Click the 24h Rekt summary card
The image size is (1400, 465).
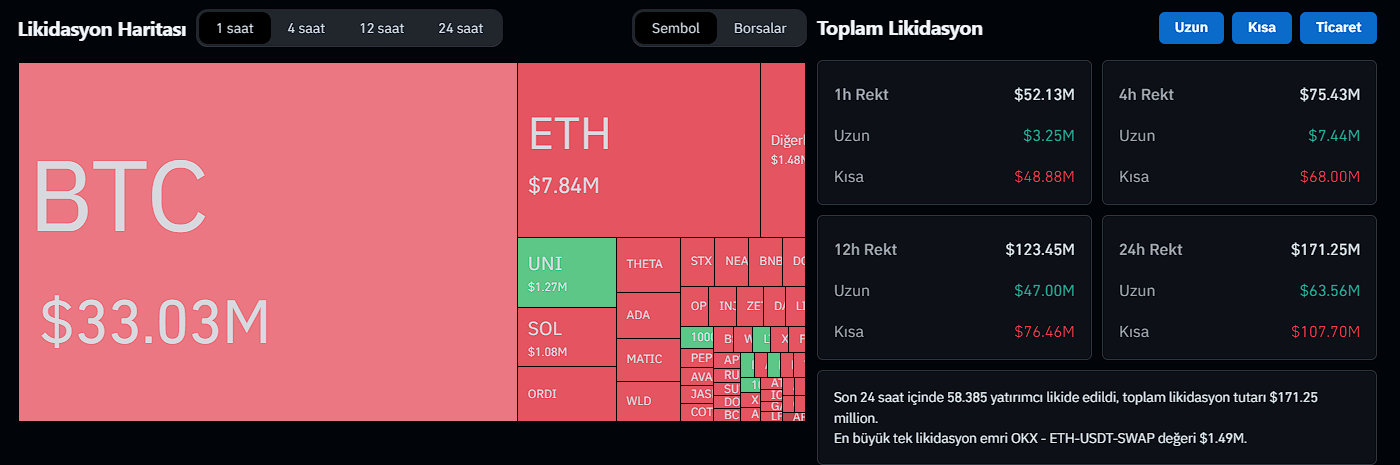(1239, 289)
